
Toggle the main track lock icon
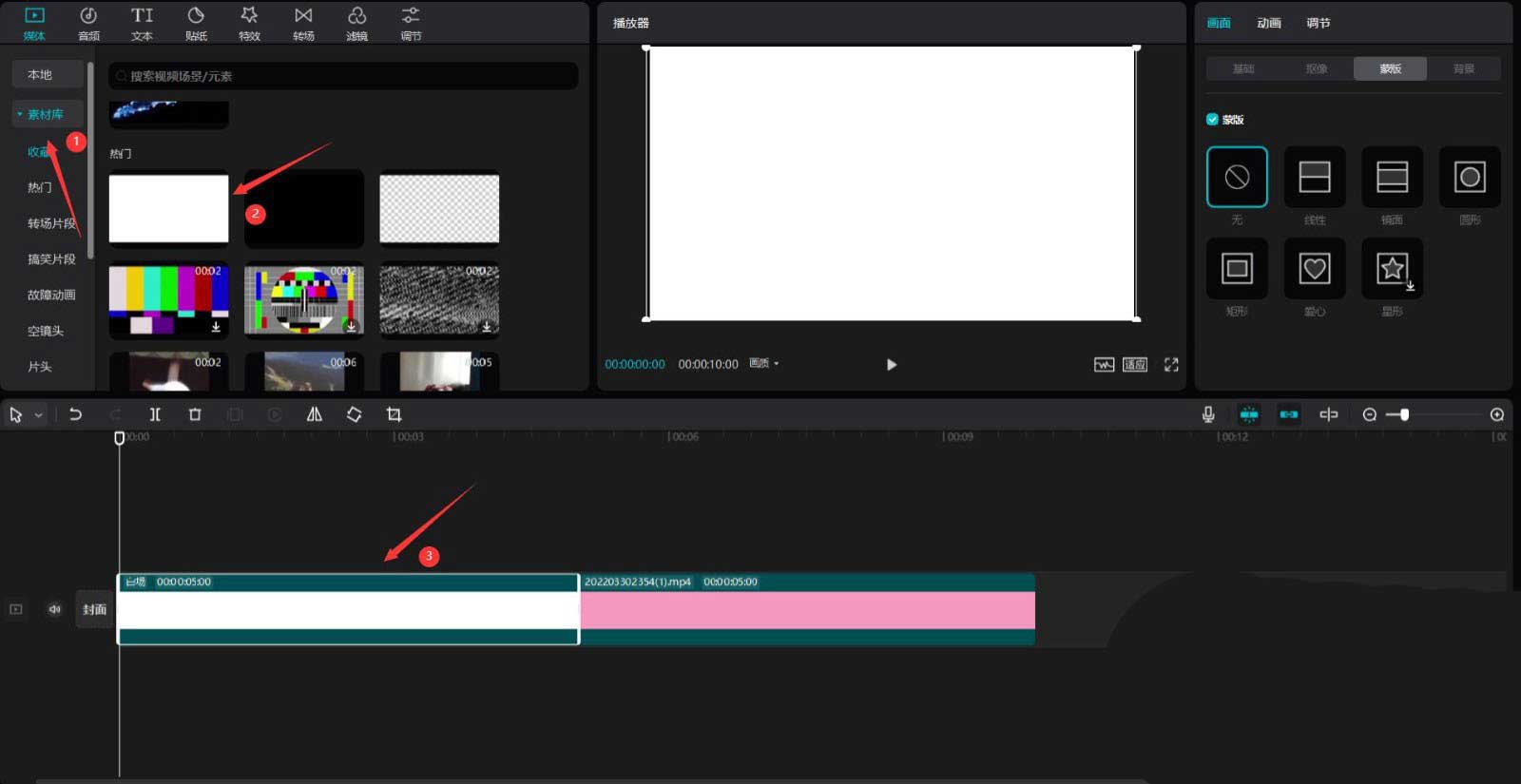coord(16,609)
